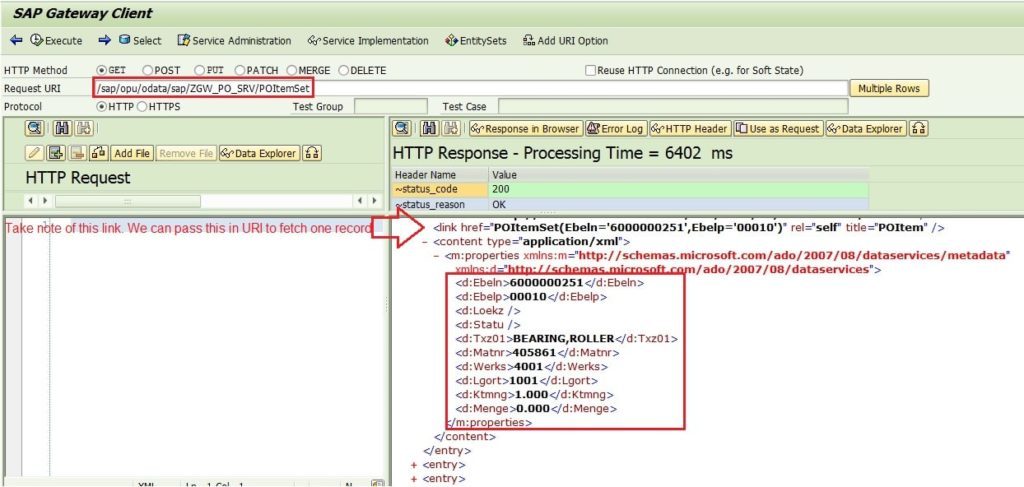This screenshot has height=487, width=1024.
Task: Click the magnifier icon in request panel
Action: [35, 129]
